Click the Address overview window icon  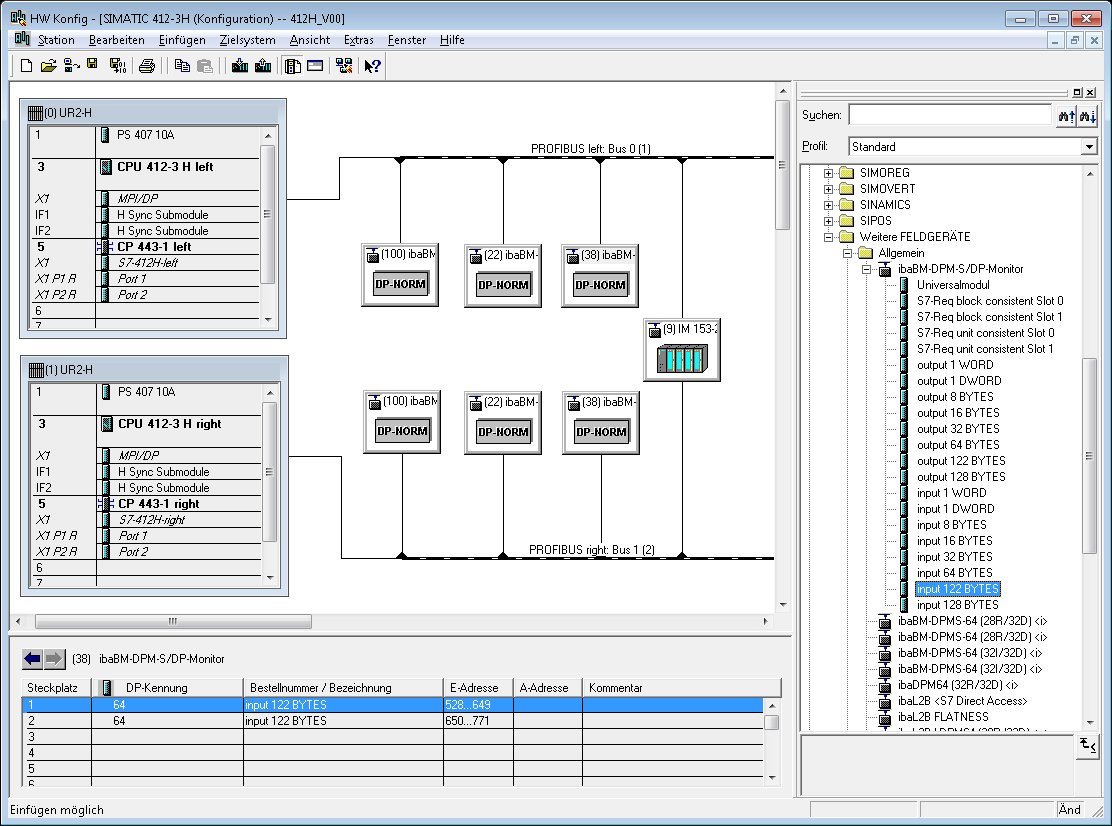(x=315, y=66)
